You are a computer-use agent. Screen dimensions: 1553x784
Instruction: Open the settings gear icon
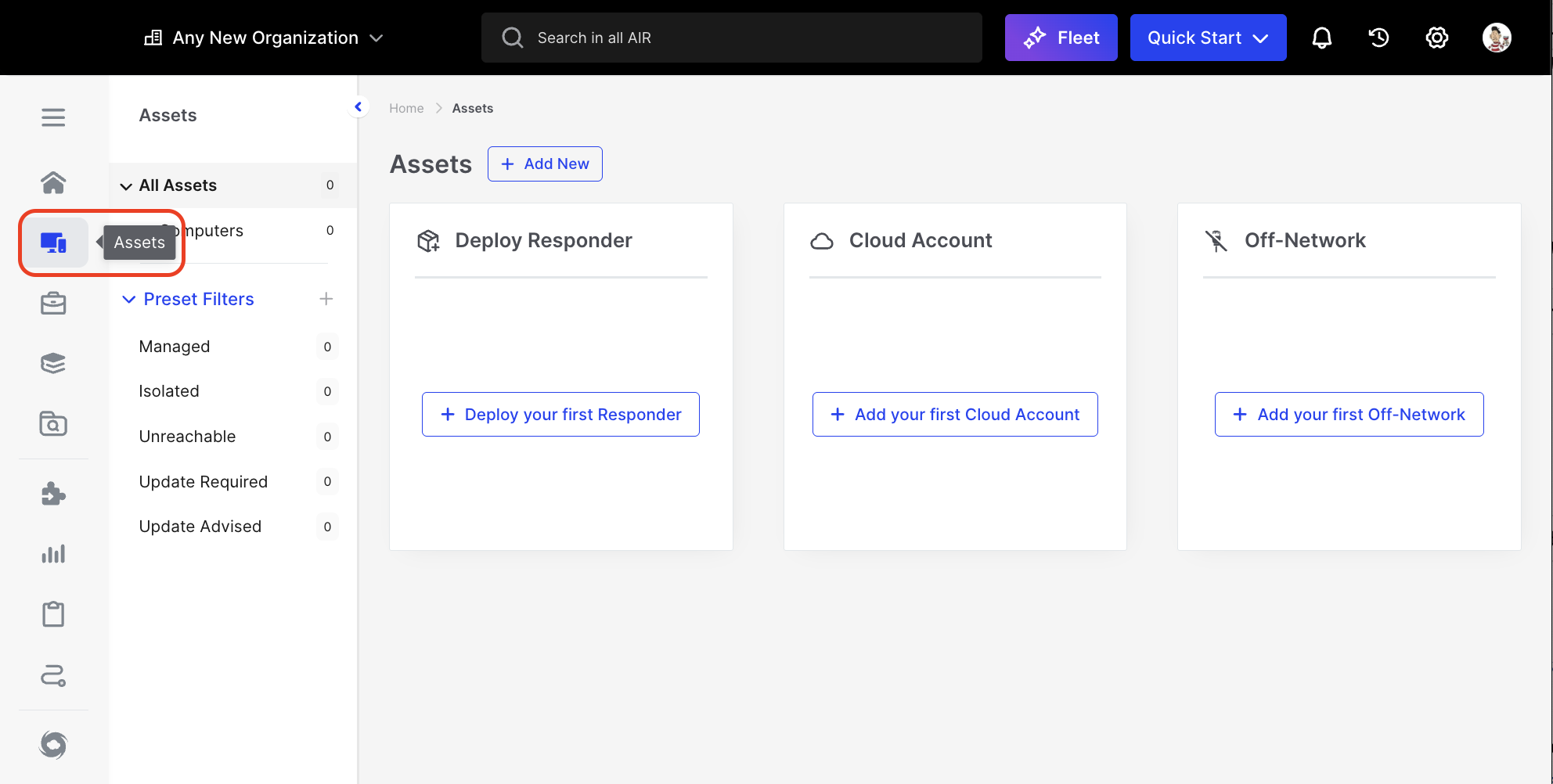[x=1436, y=38]
